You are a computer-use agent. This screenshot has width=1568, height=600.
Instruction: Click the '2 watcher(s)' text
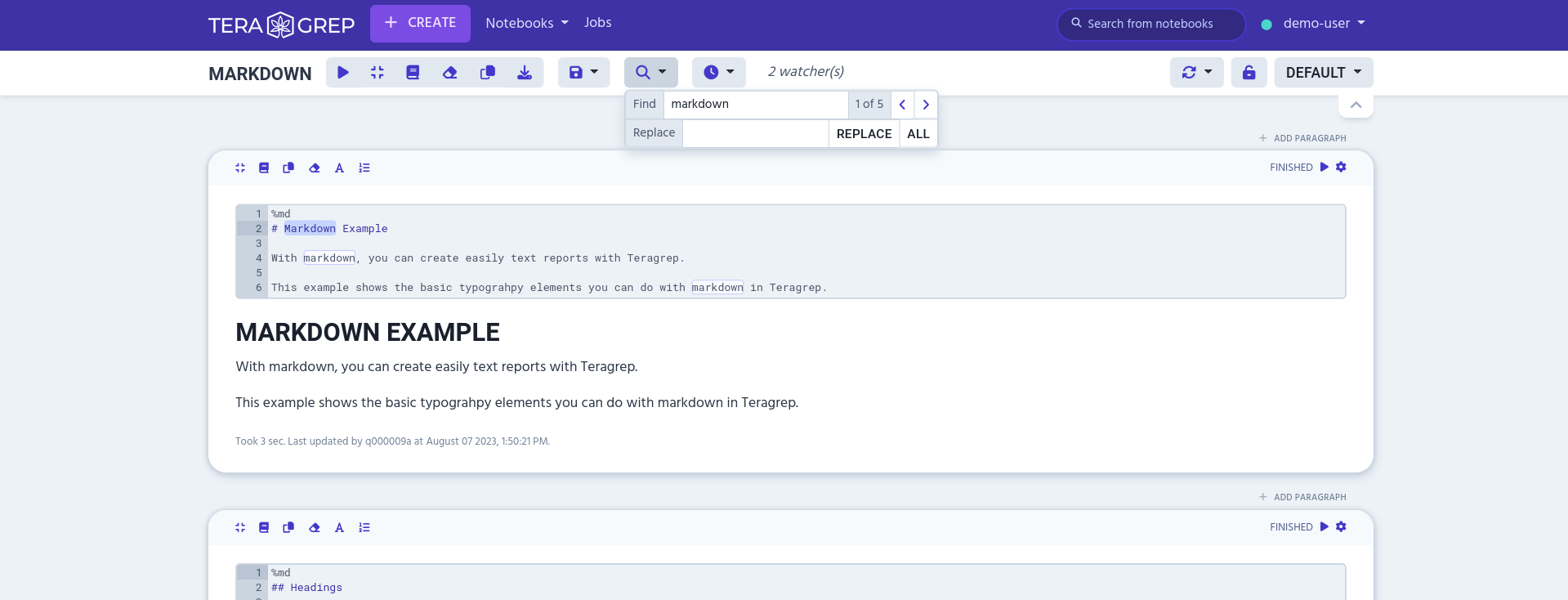pos(806,72)
